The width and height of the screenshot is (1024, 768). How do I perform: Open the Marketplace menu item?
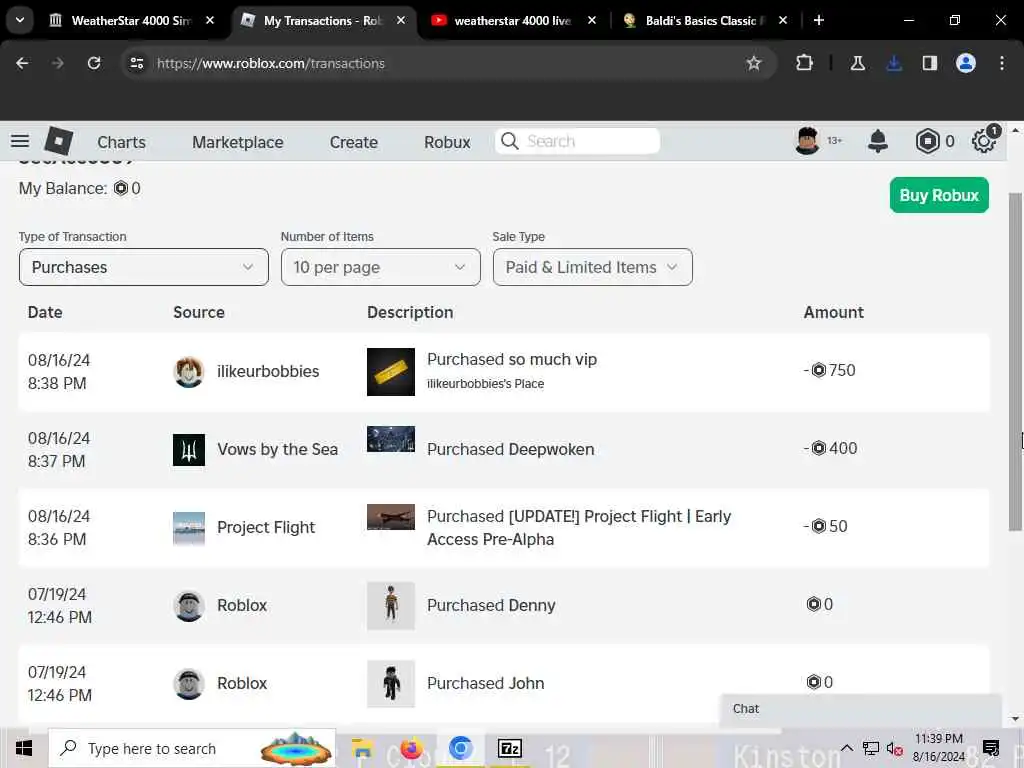[x=238, y=142]
